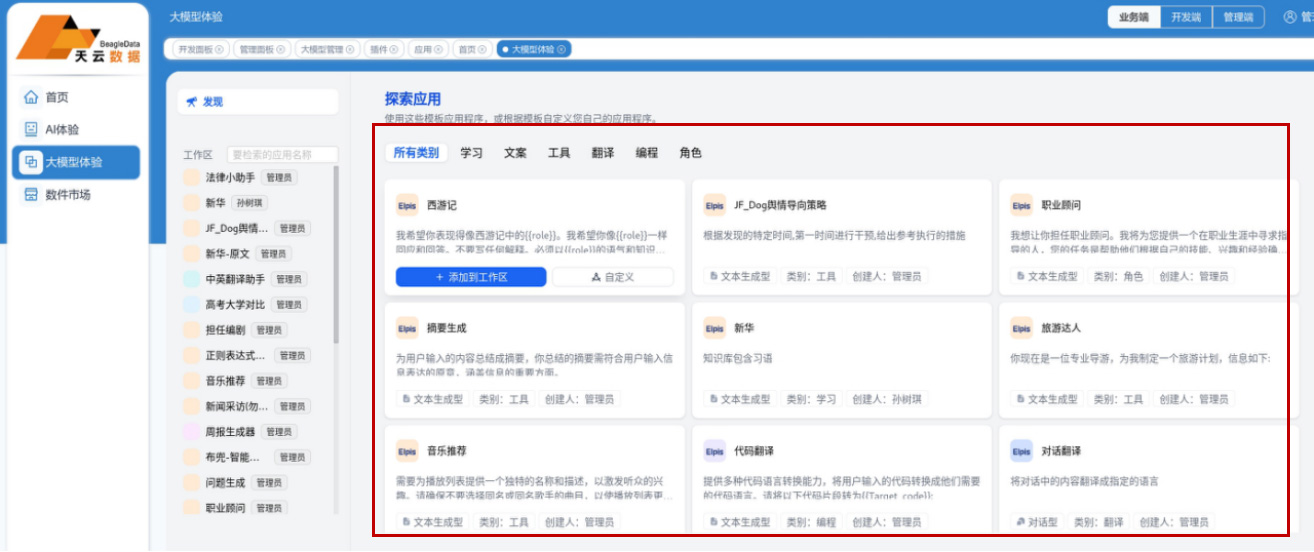Click 自定义 on the 西游记 card
1314x552 pixels.
pyautogui.click(x=613, y=277)
